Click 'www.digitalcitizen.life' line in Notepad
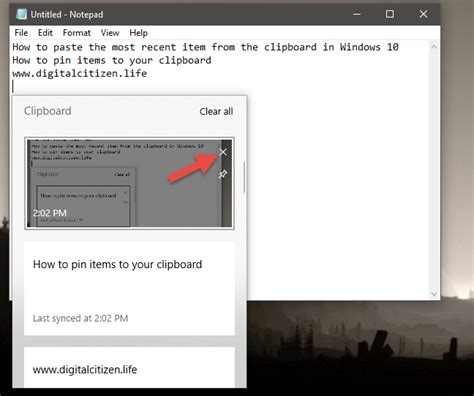 (80, 73)
